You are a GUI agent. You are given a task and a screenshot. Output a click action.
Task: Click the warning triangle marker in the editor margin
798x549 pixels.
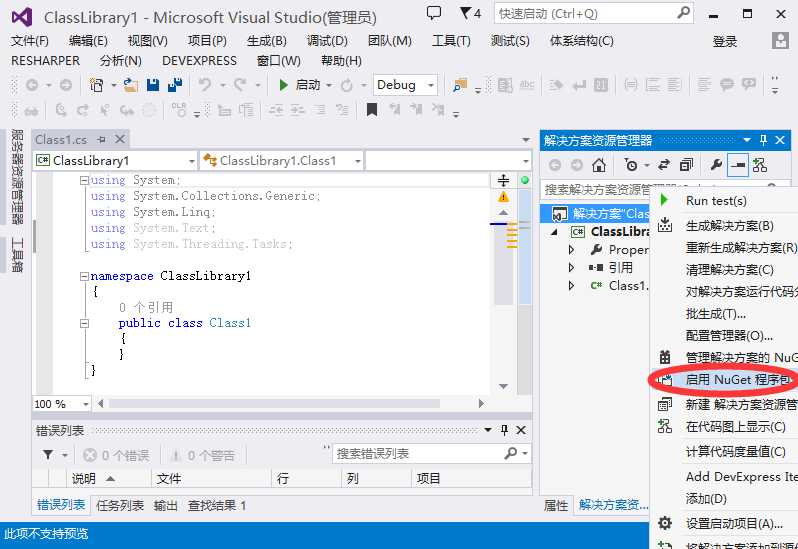coord(503,197)
